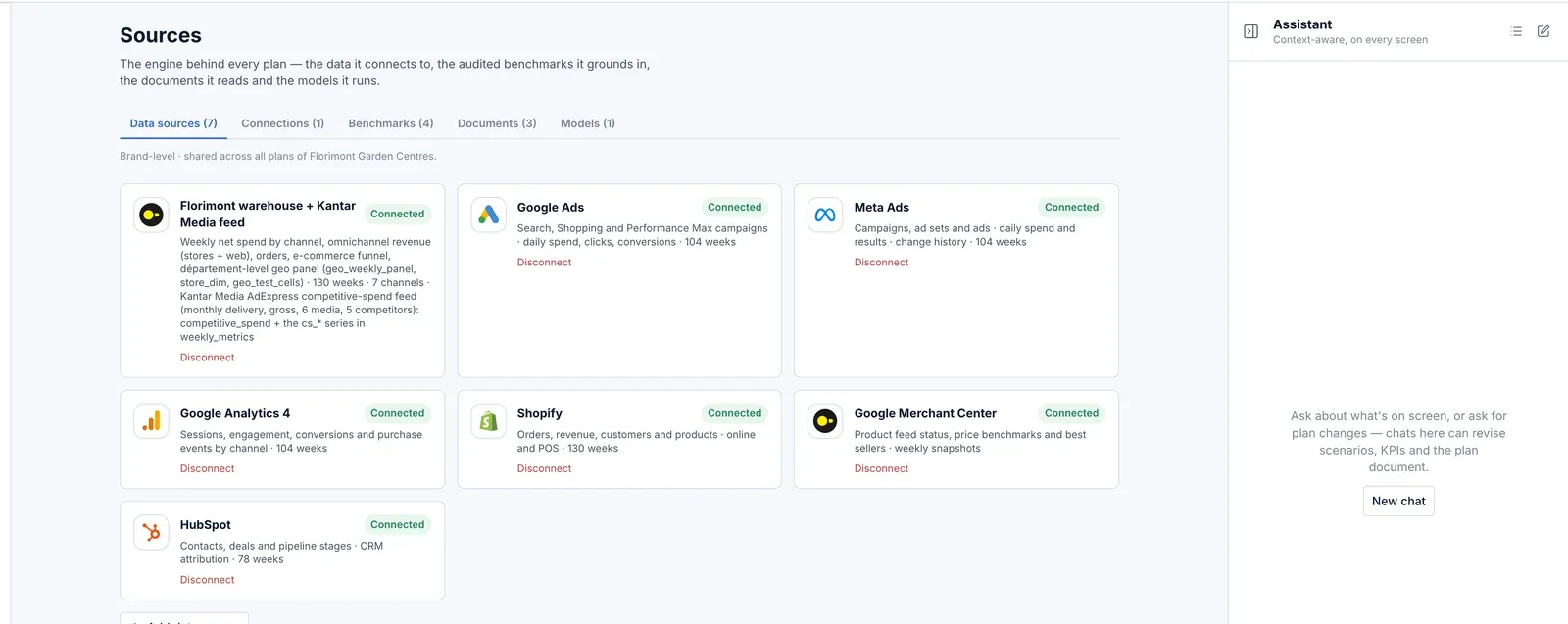Click the Shopify 'Orders, revenue, customers' description
The width and height of the screenshot is (1568, 624).
coord(636,442)
